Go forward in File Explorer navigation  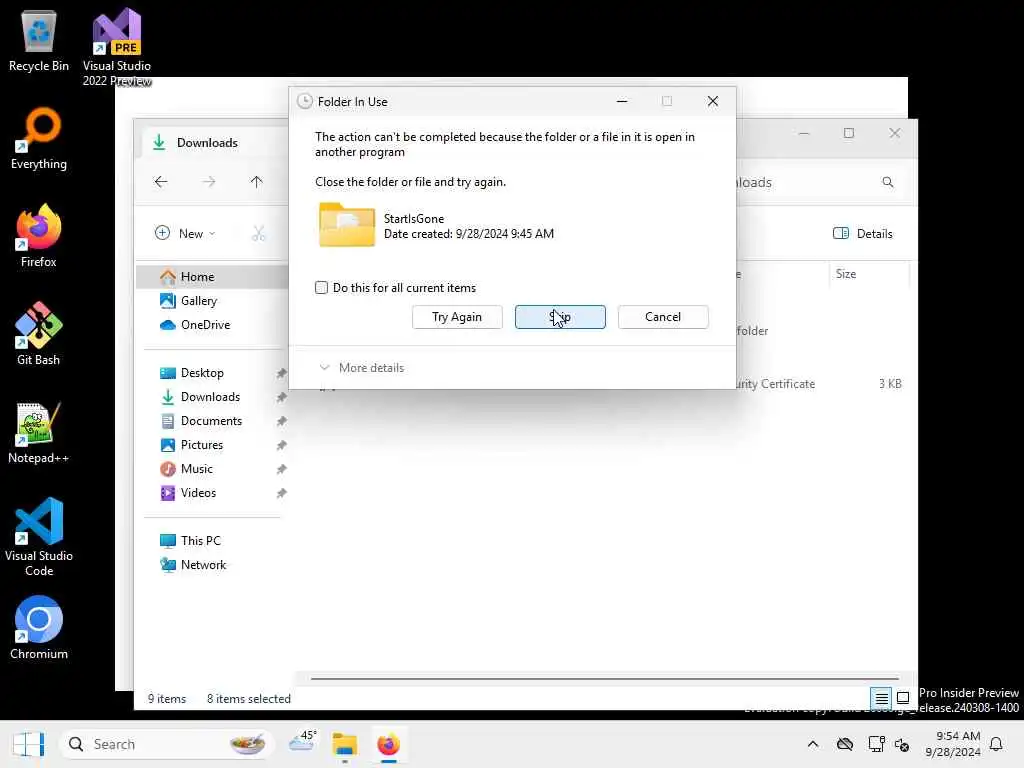209,182
